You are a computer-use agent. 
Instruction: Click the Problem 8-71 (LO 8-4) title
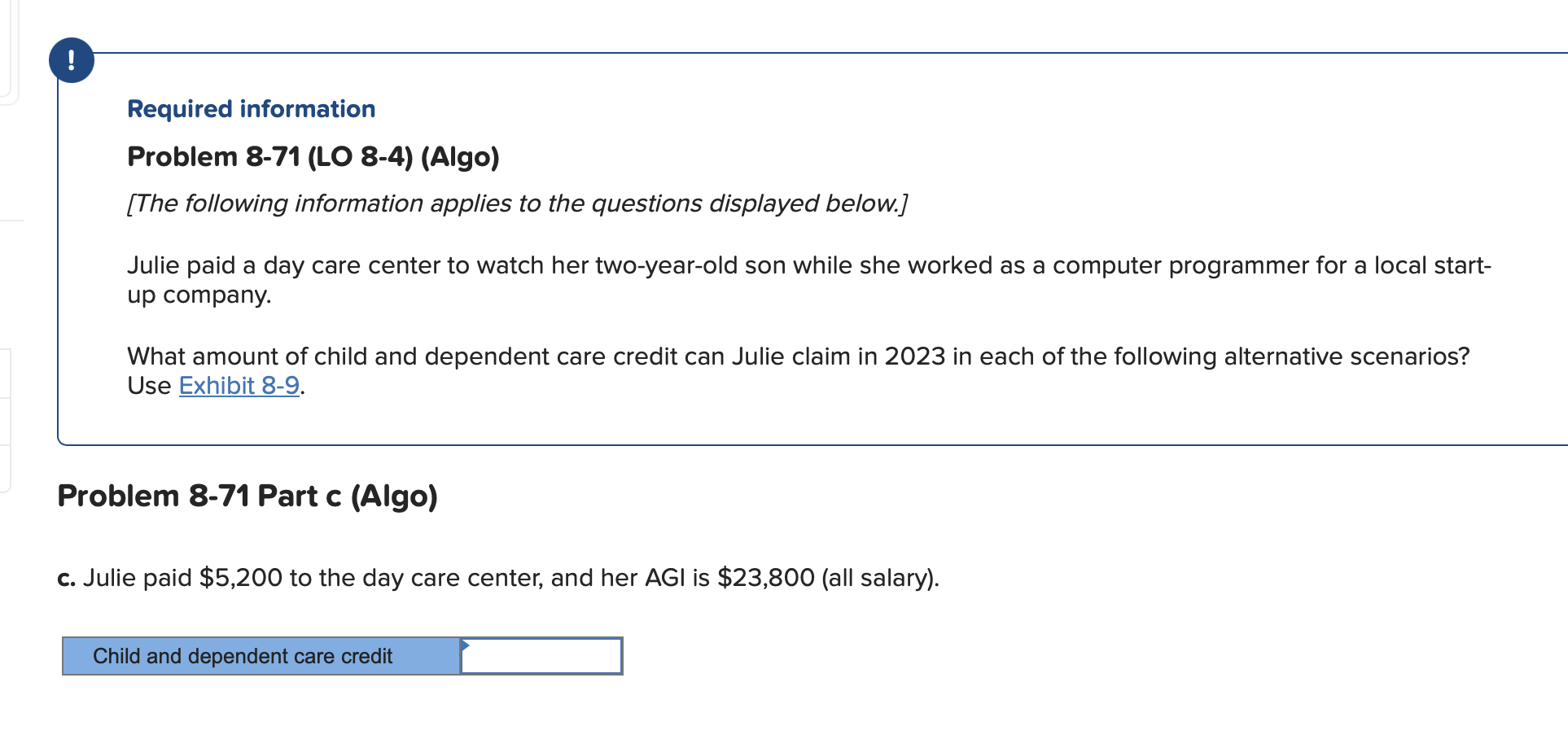coord(313,156)
